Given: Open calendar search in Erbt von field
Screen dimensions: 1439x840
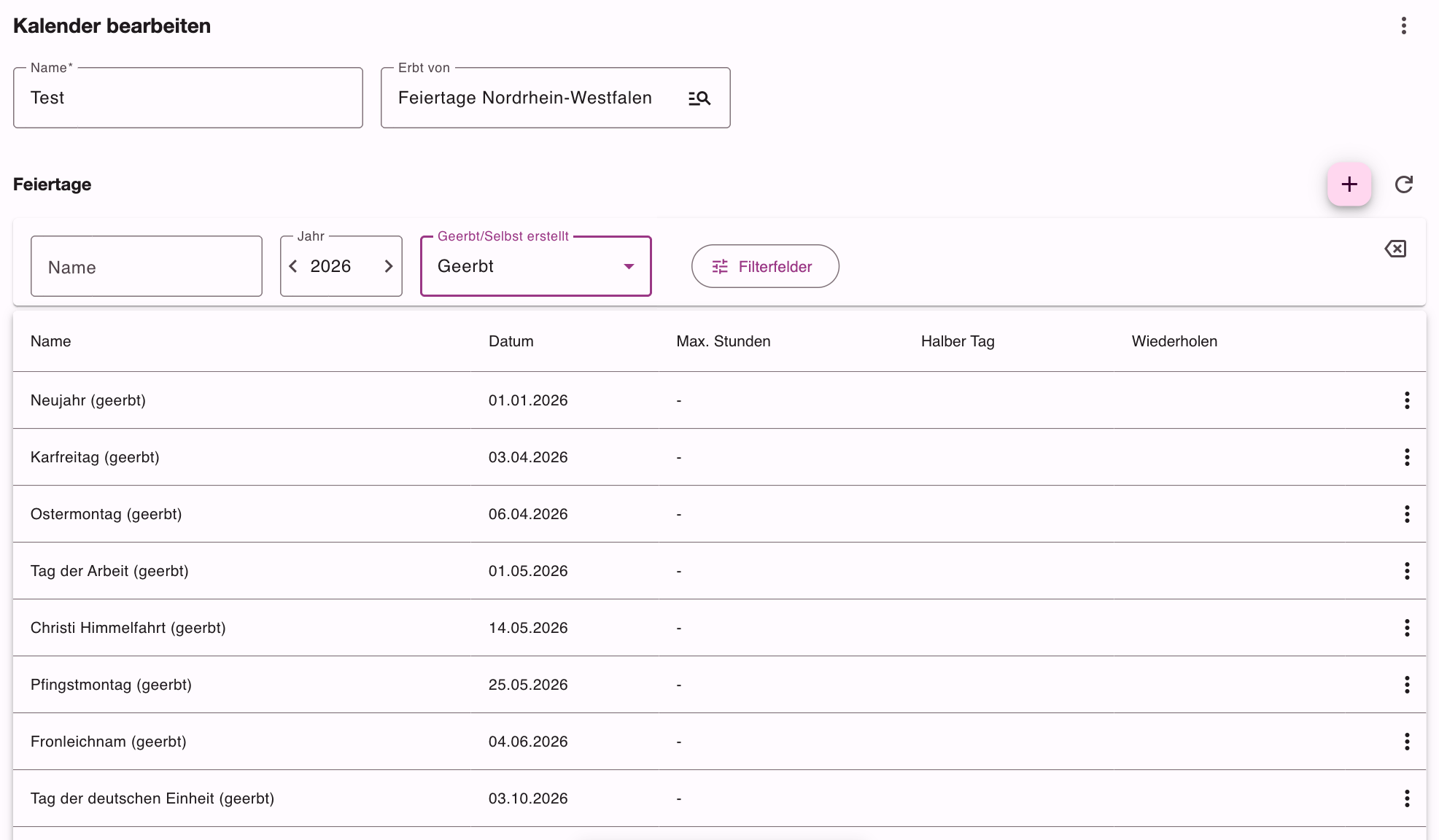Looking at the screenshot, I should click(x=699, y=98).
